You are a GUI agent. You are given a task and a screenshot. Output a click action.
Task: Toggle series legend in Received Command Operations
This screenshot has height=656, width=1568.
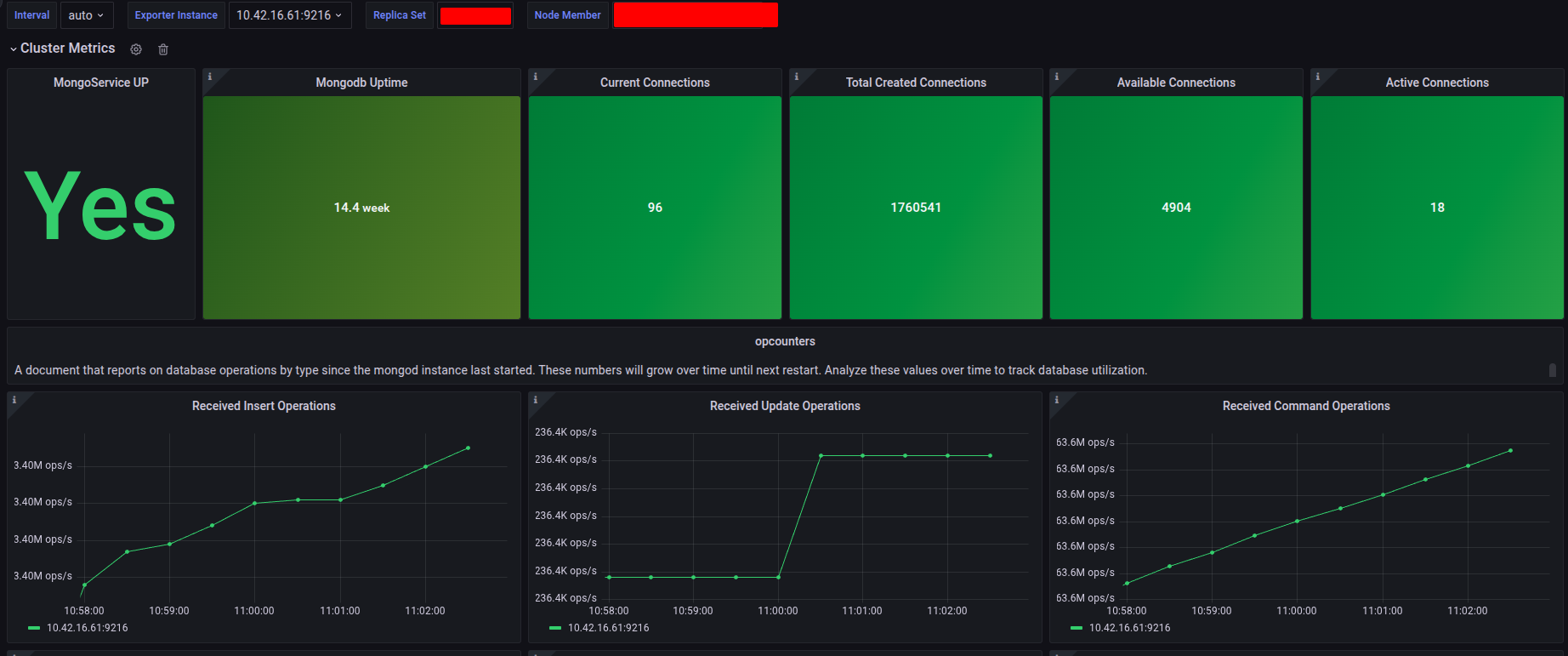(1129, 628)
